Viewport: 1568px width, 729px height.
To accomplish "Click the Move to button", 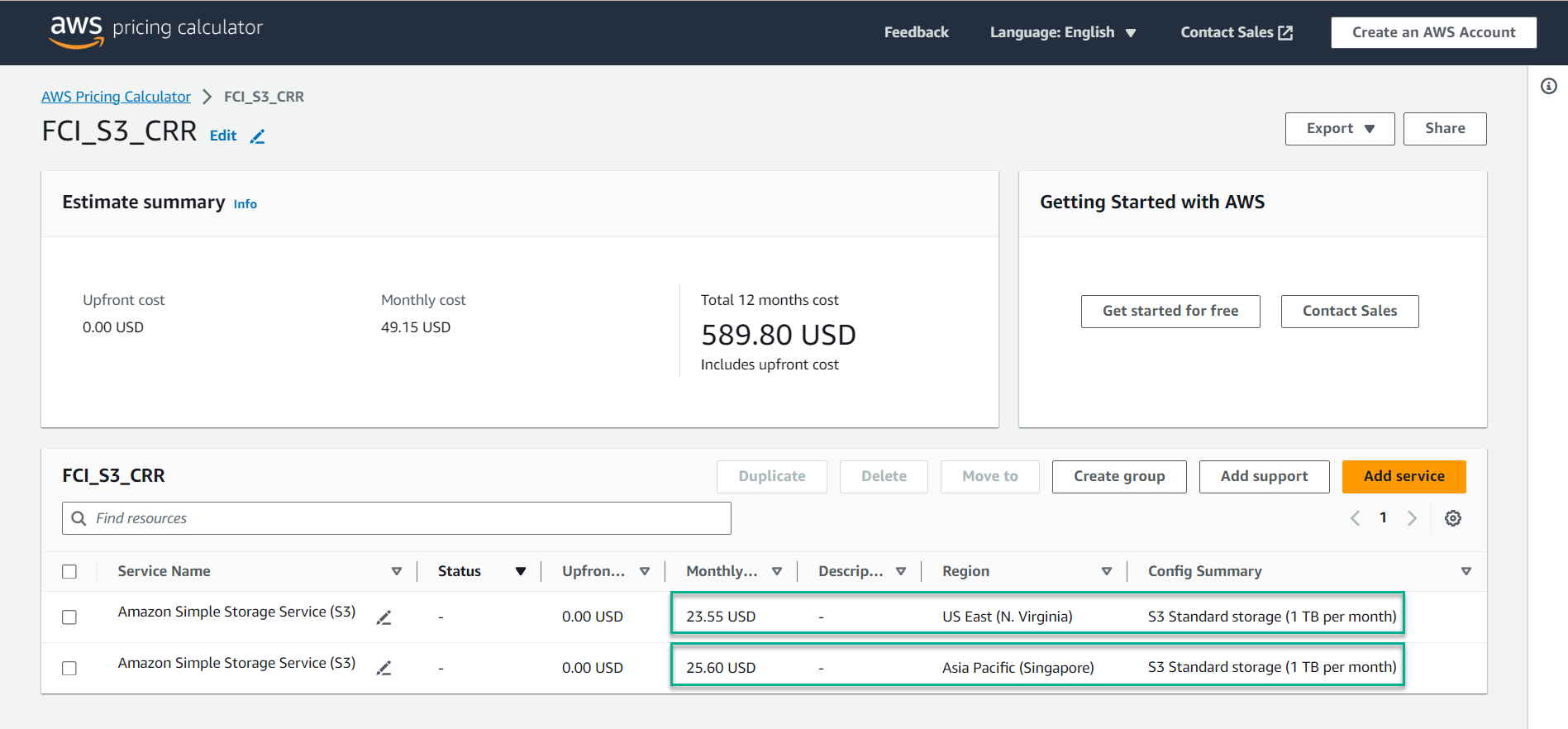I will click(989, 477).
